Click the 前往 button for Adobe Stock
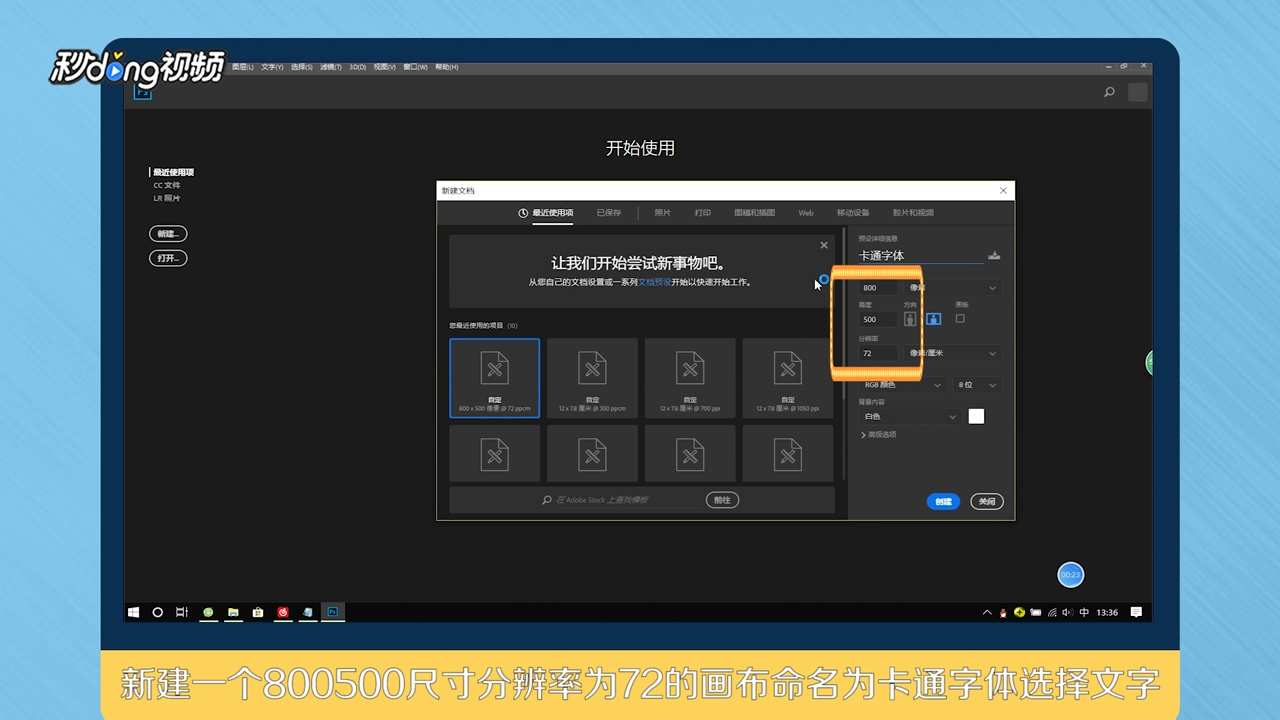This screenshot has height=720, width=1280. point(722,500)
